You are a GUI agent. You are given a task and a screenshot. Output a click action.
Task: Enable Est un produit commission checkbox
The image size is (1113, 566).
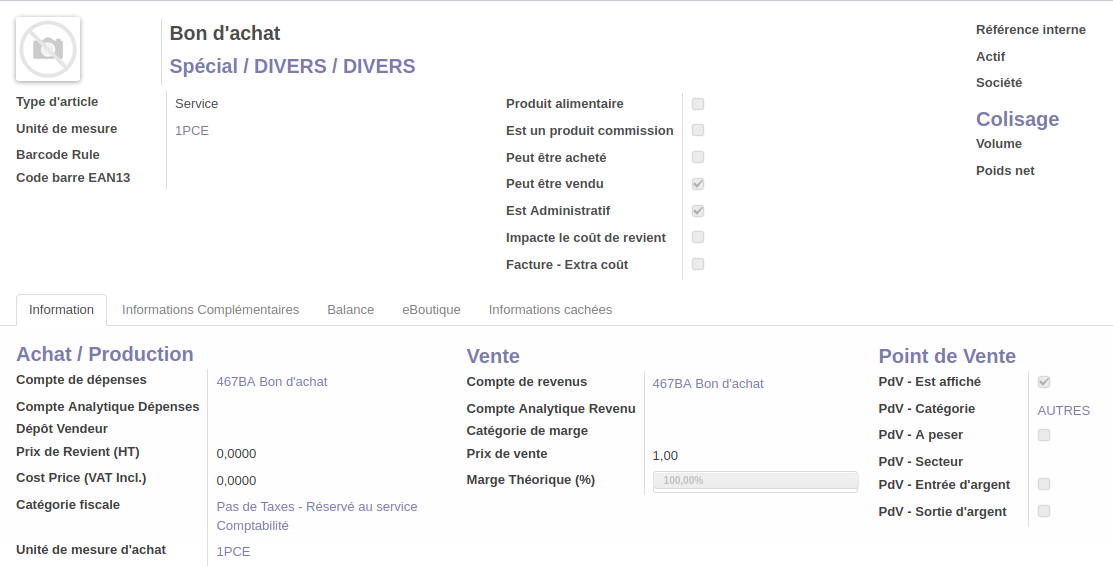tap(698, 130)
